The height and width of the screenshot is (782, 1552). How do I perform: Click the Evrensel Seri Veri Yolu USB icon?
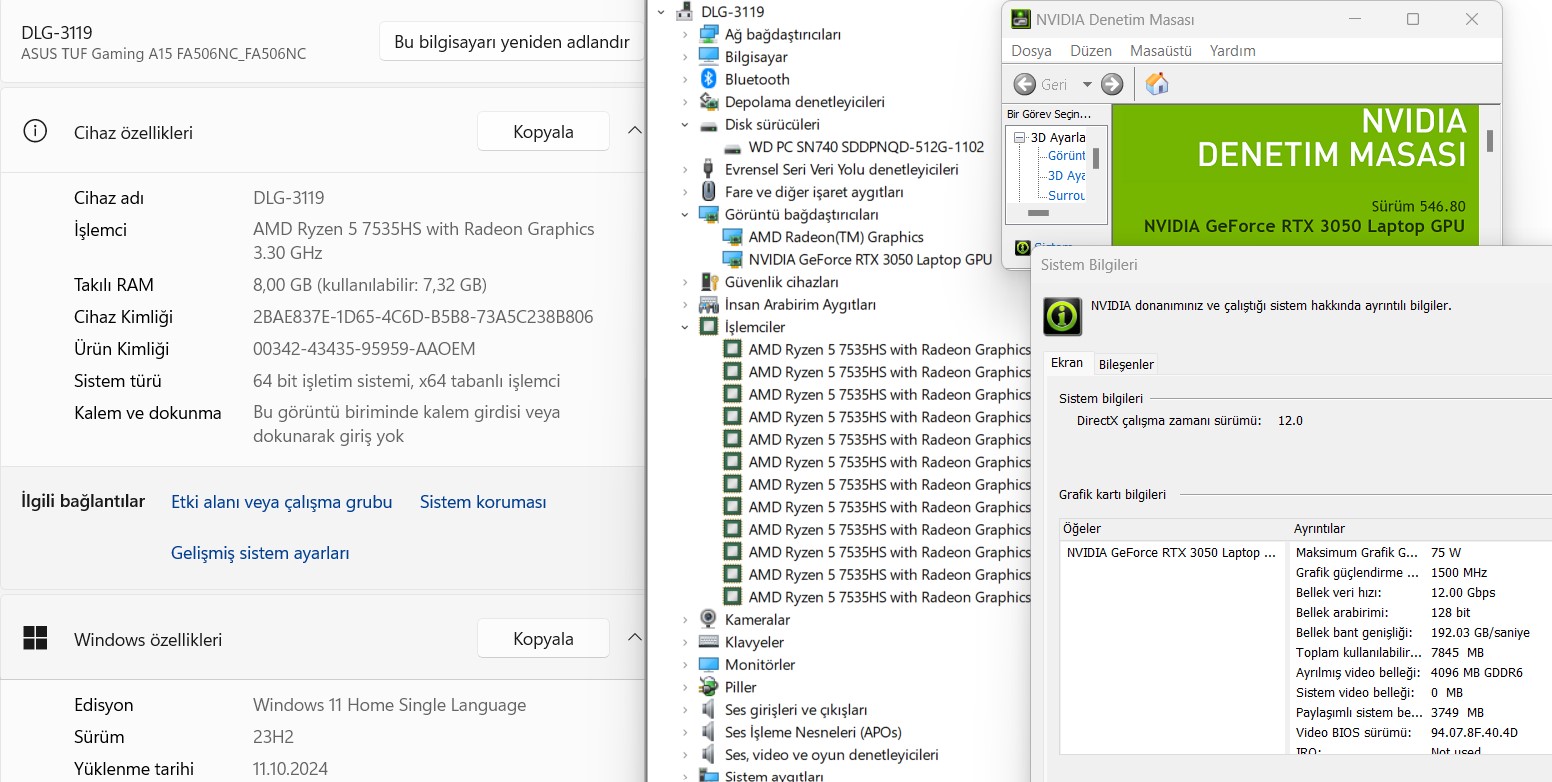click(x=709, y=169)
